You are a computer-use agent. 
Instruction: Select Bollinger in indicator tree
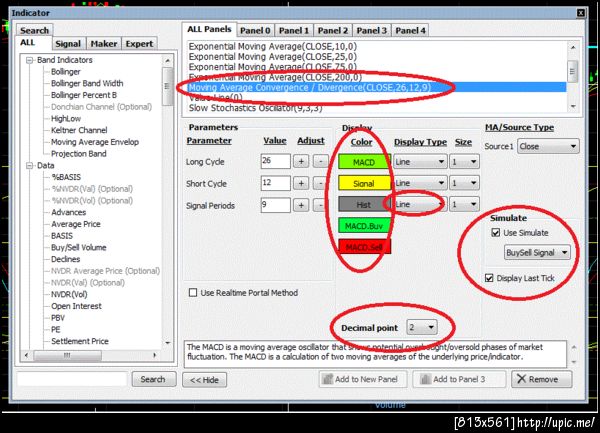coord(66,72)
